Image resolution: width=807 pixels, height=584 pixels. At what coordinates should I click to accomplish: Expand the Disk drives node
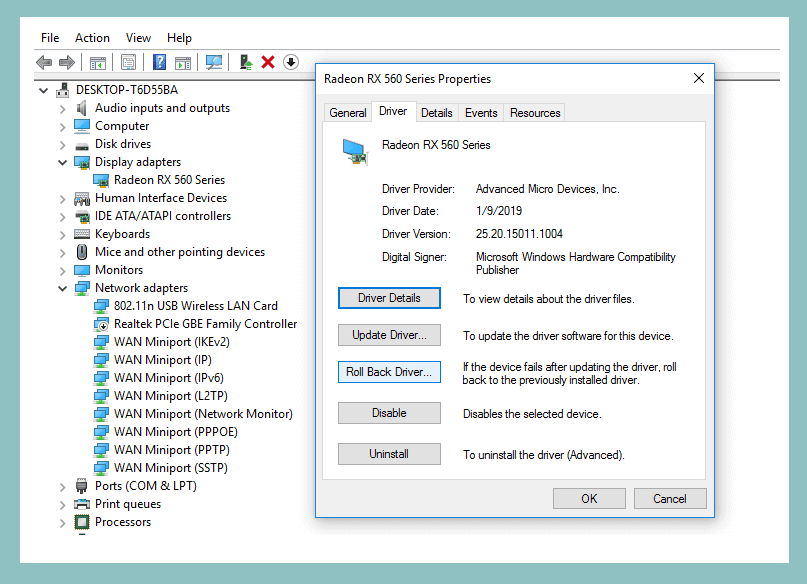pos(62,145)
